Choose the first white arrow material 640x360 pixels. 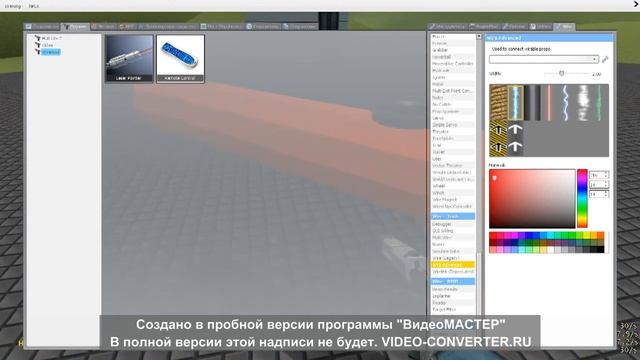[515, 130]
